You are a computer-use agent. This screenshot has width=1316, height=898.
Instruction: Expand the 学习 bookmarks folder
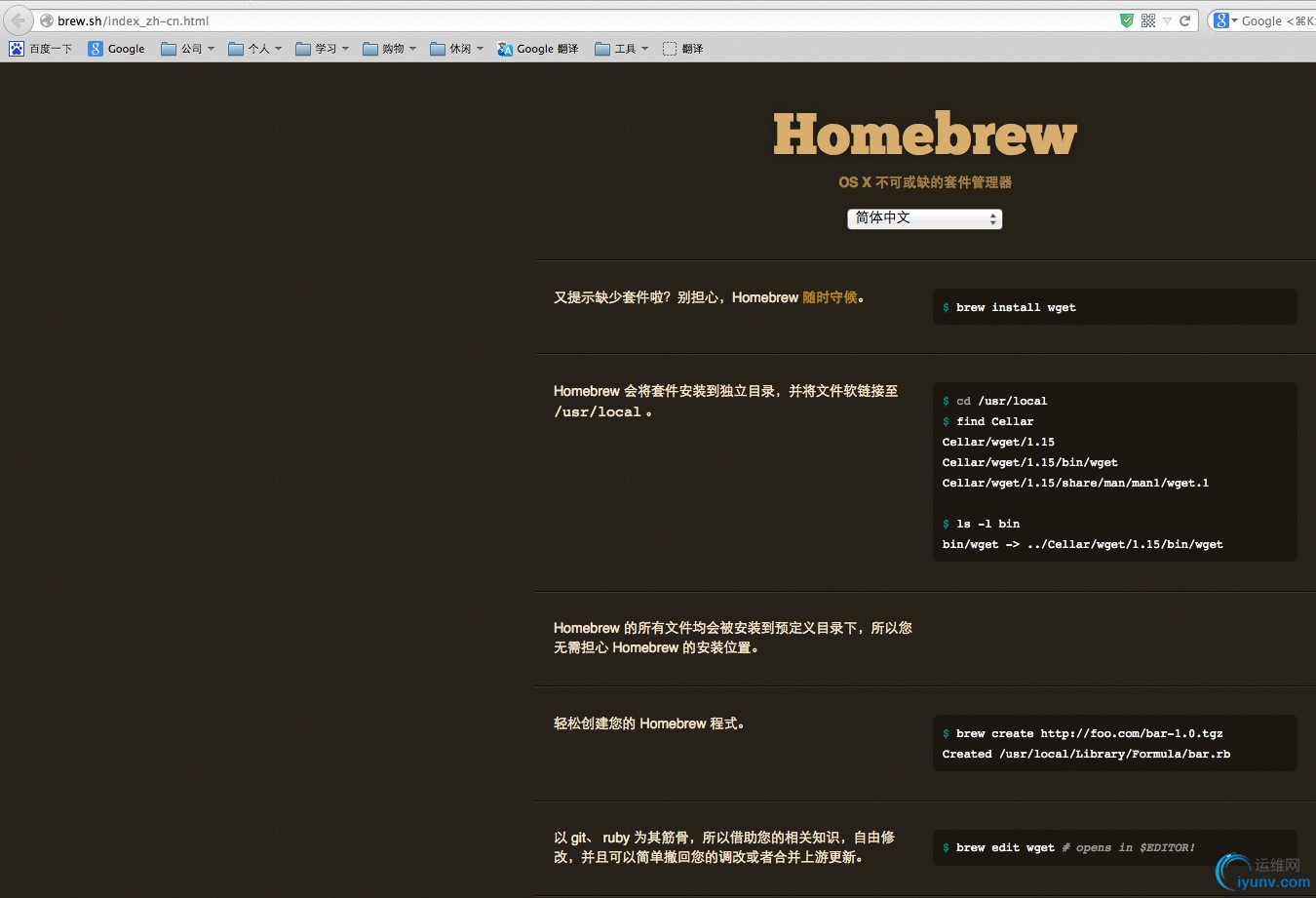tap(322, 49)
